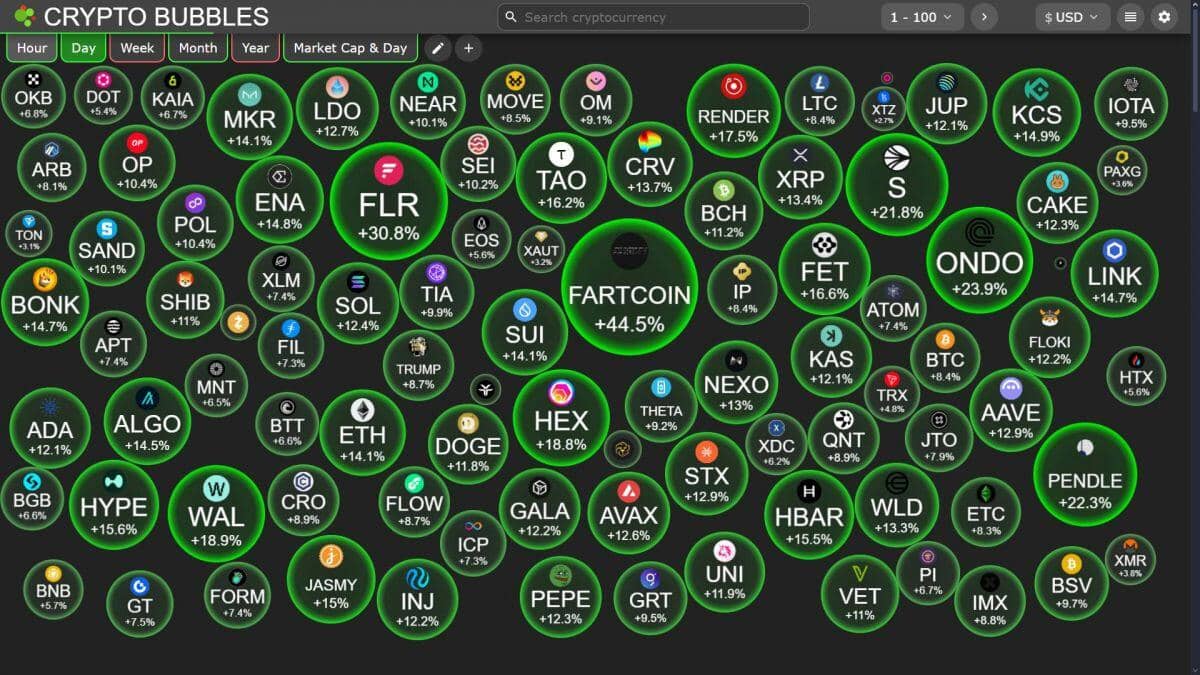Click the CAKE bunny bubble icon
The image size is (1200, 675).
pos(1057,182)
